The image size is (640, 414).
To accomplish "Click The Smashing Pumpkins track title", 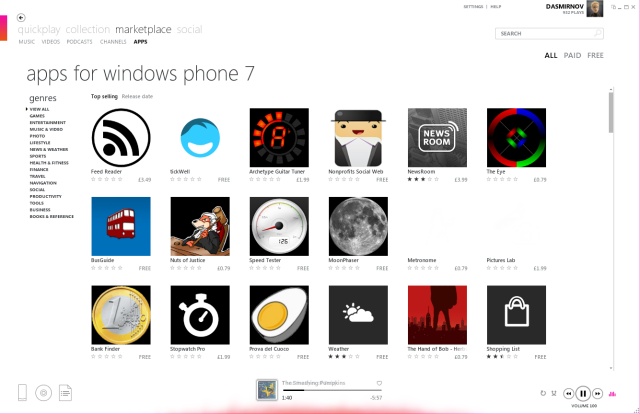I will 313,383.
